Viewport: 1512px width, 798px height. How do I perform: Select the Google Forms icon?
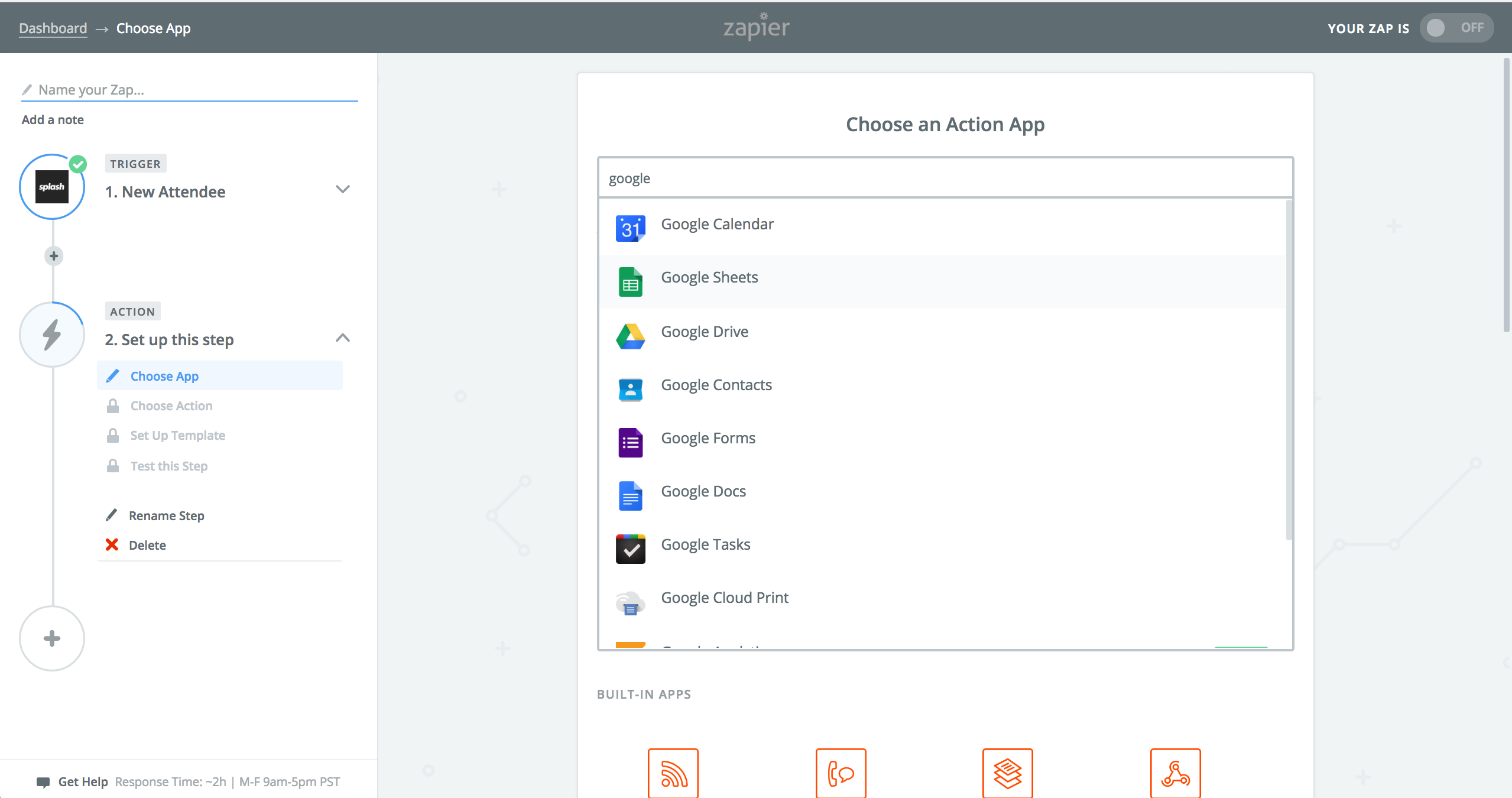tap(630, 442)
